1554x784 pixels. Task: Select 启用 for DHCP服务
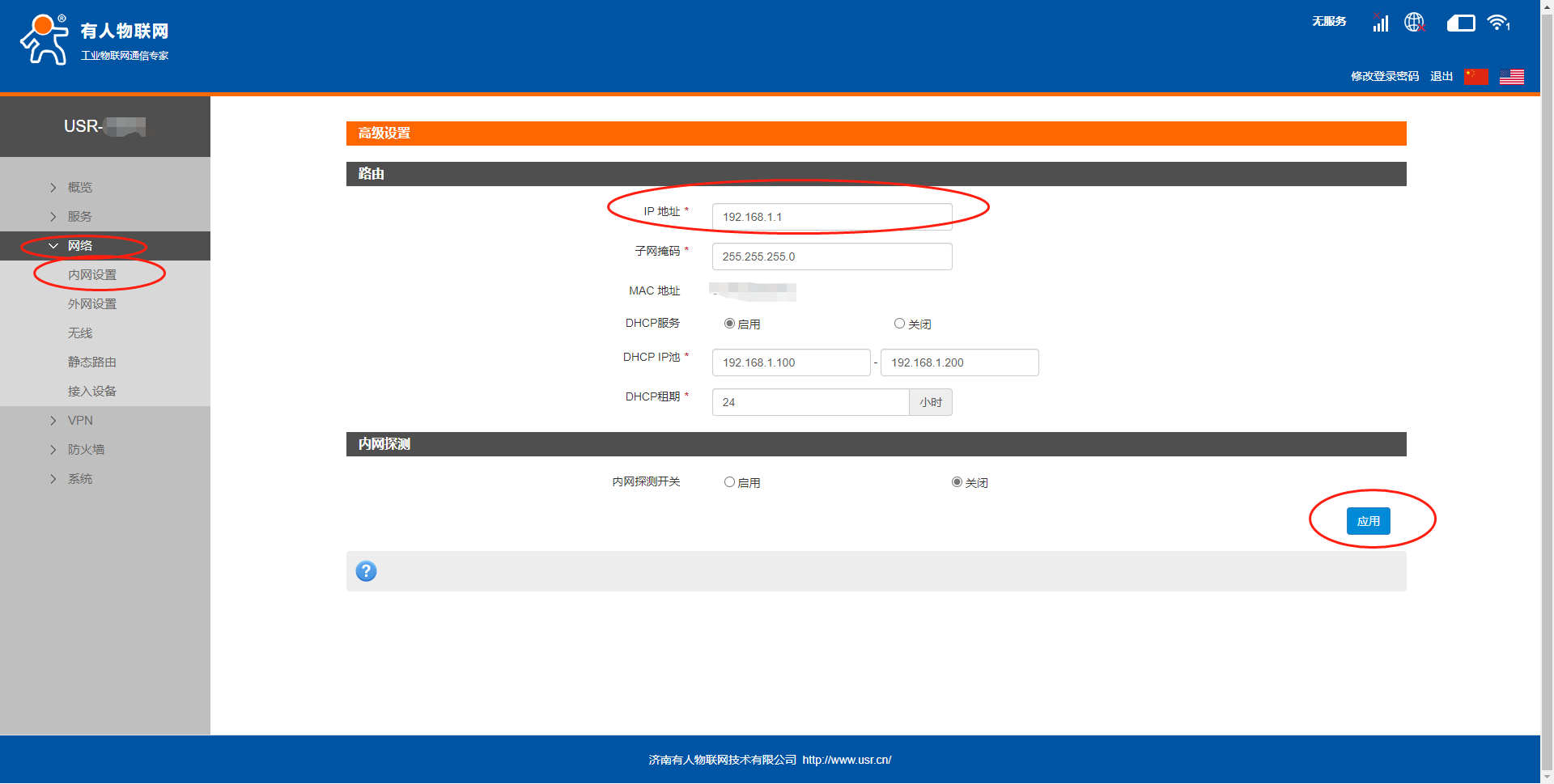729,324
